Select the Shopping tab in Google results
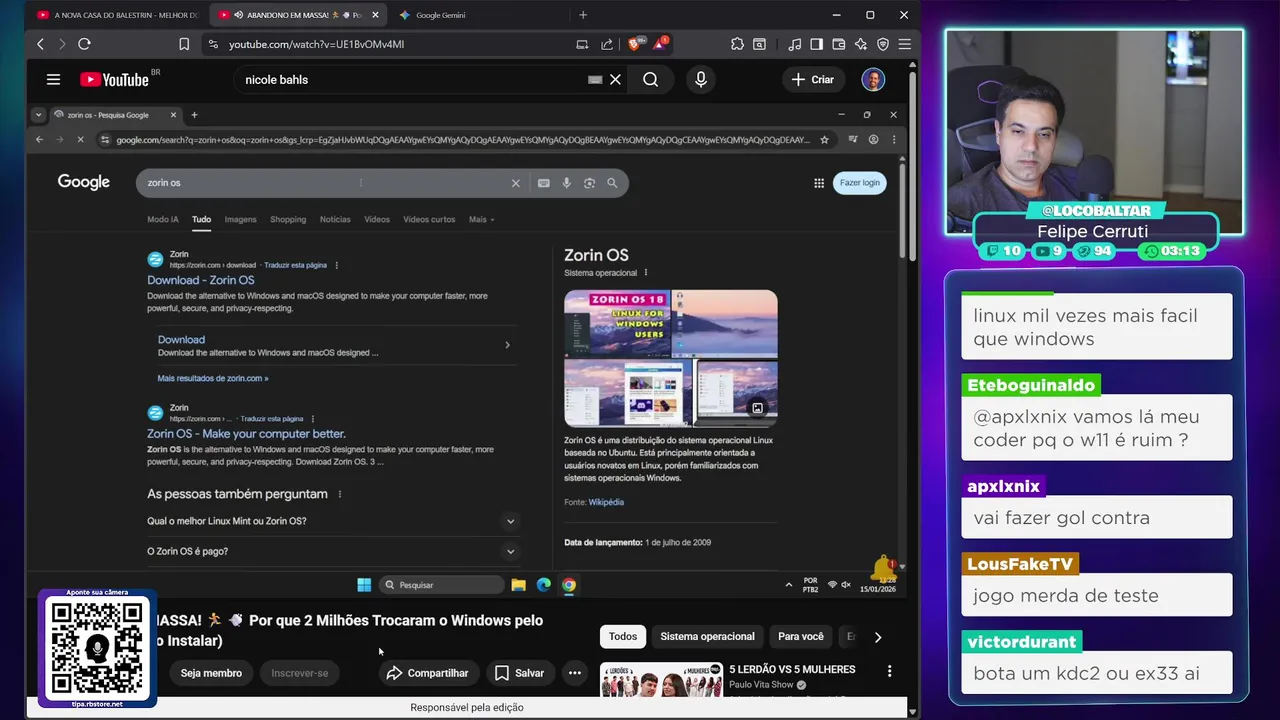This screenshot has width=1280, height=720. pyautogui.click(x=288, y=219)
